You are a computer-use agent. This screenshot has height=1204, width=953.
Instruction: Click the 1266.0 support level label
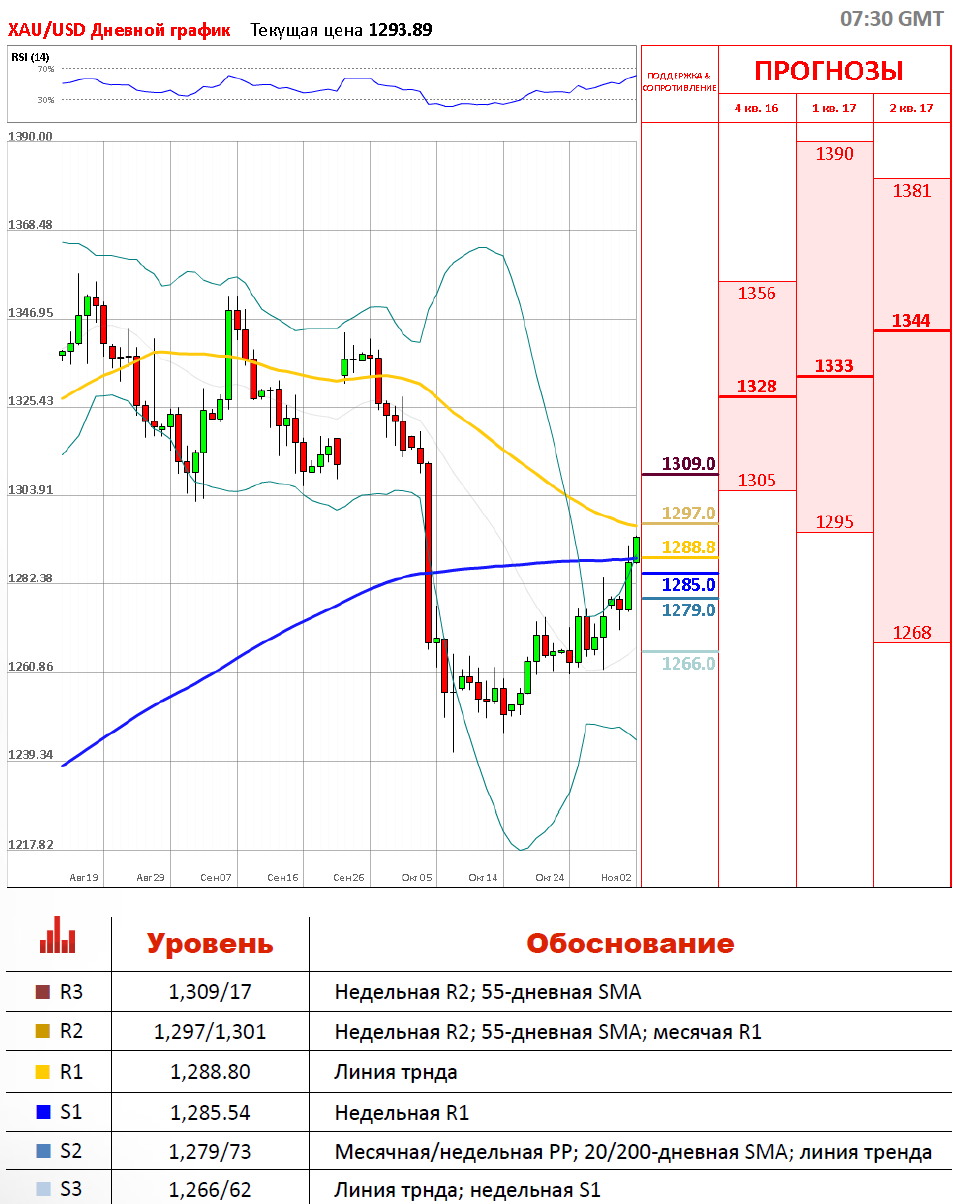point(689,662)
